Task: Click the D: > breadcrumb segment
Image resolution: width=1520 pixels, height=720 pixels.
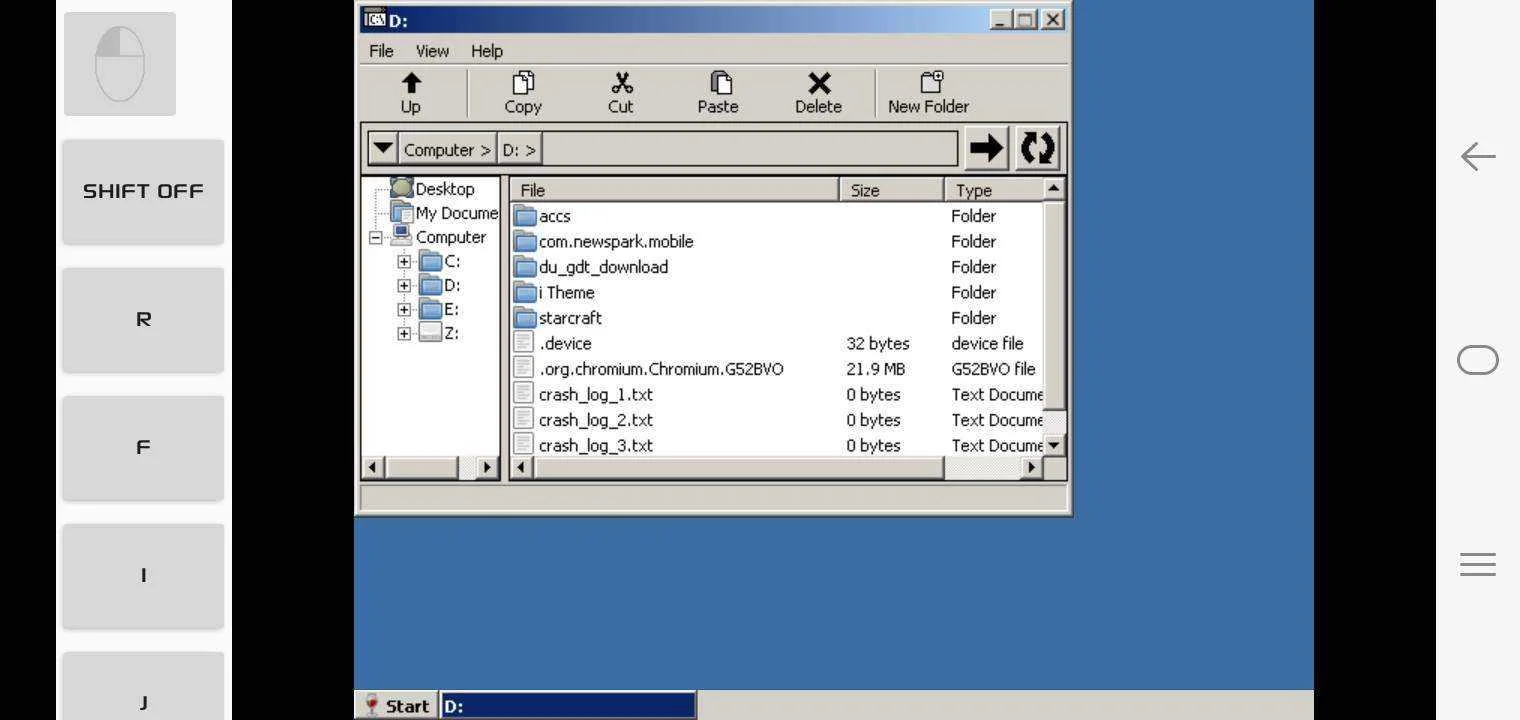Action: click(x=519, y=150)
